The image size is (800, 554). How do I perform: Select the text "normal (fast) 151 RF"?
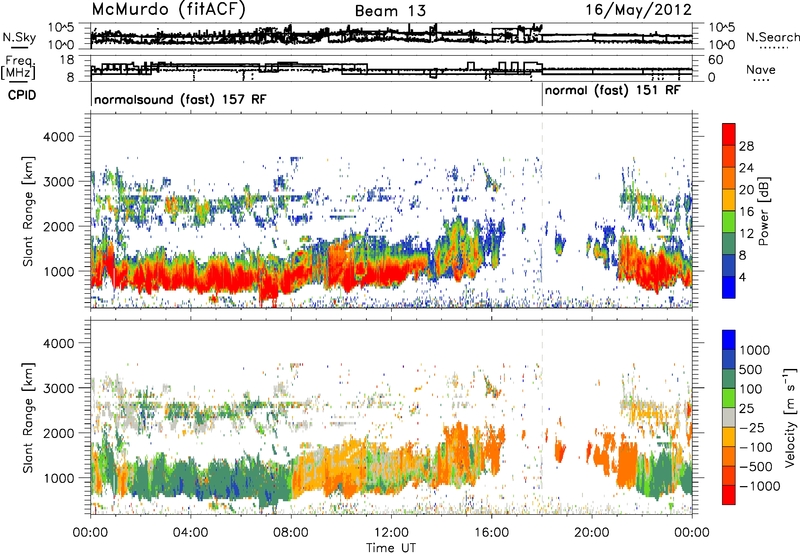click(x=612, y=91)
